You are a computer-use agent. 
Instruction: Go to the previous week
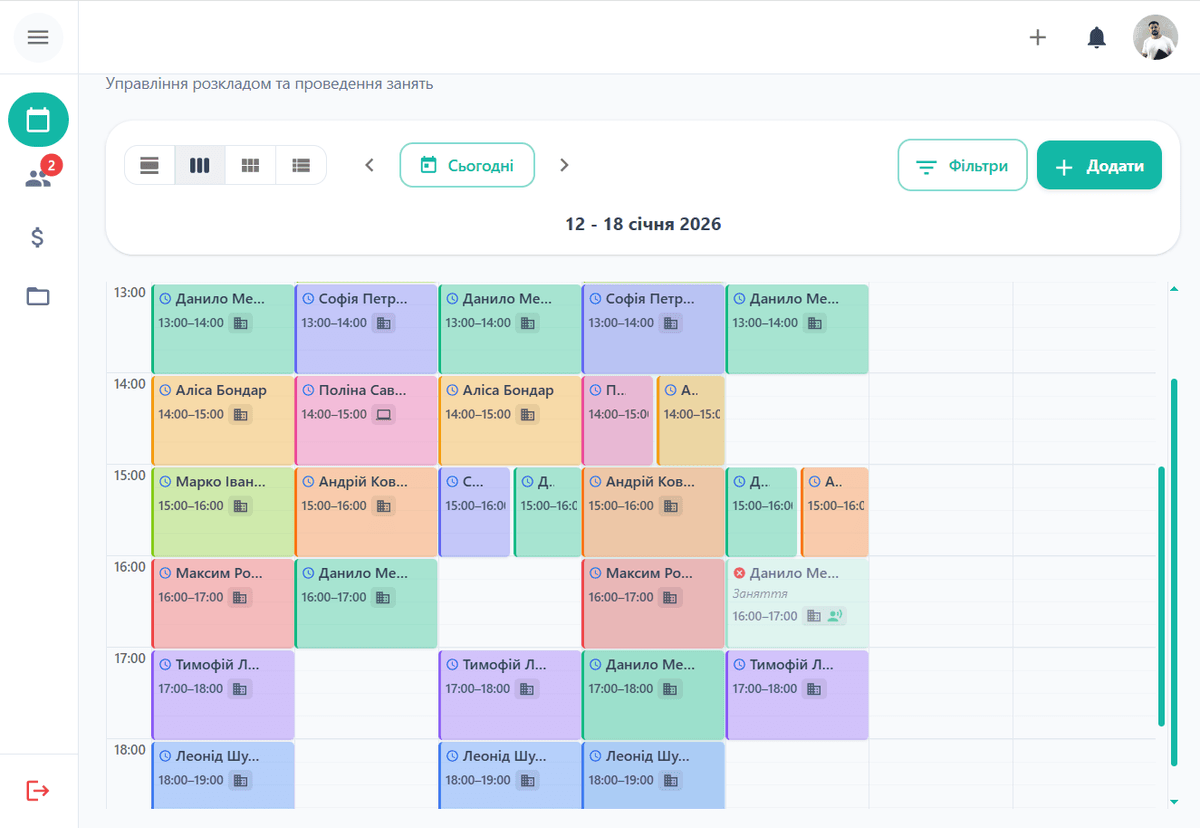[x=369, y=166]
